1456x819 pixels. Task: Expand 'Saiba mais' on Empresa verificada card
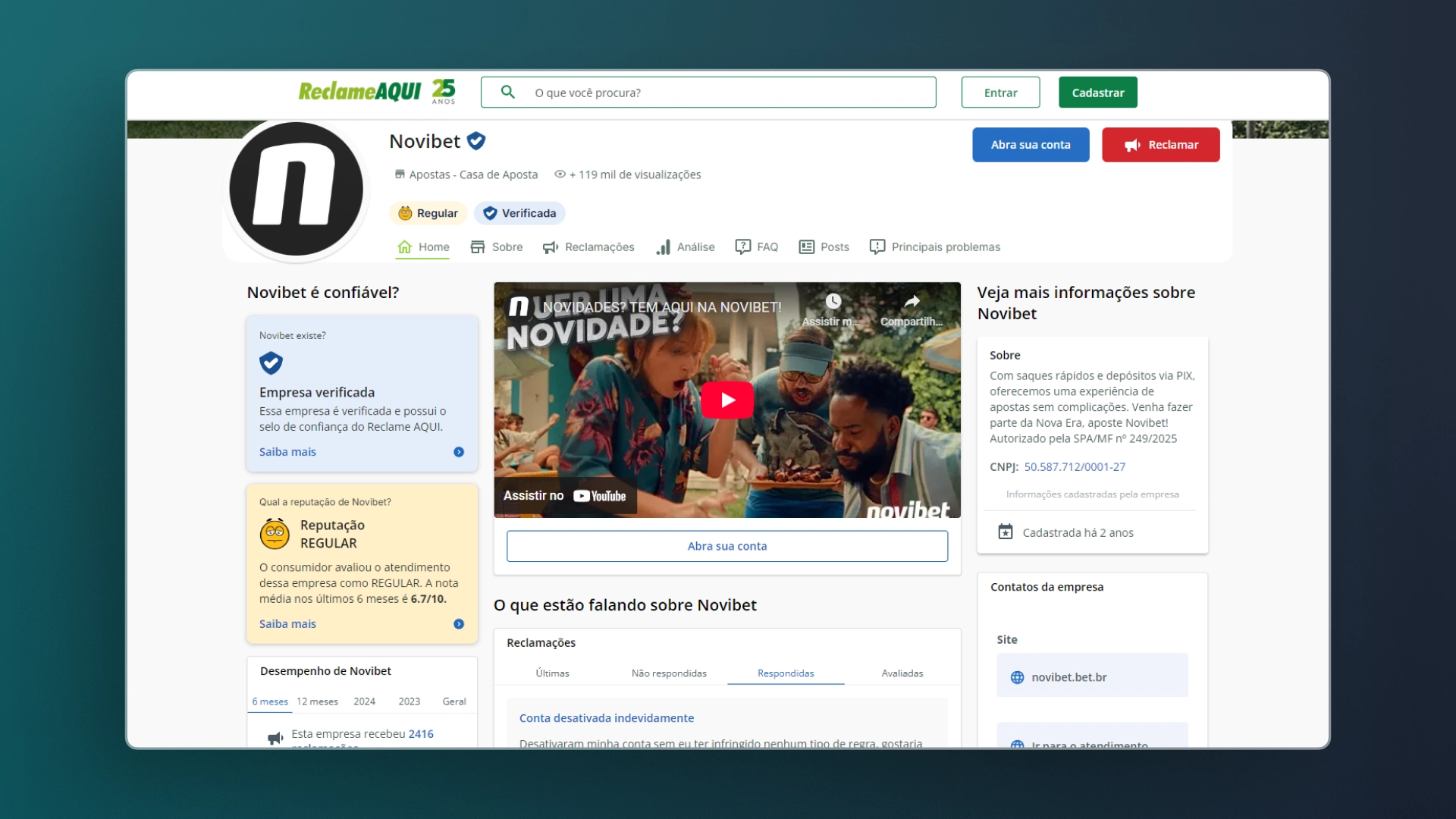(287, 451)
